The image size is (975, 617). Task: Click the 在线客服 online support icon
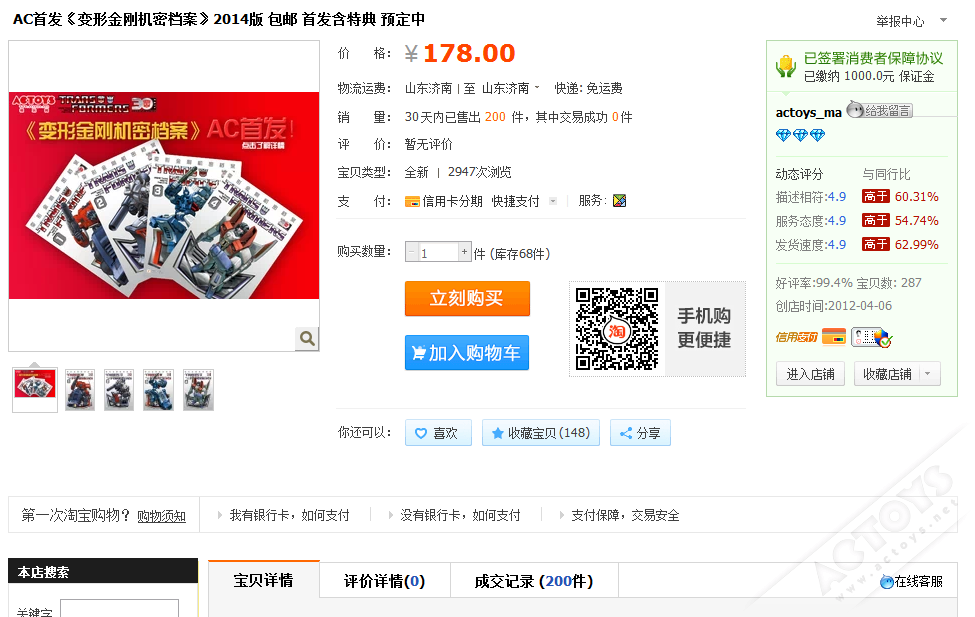click(887, 582)
